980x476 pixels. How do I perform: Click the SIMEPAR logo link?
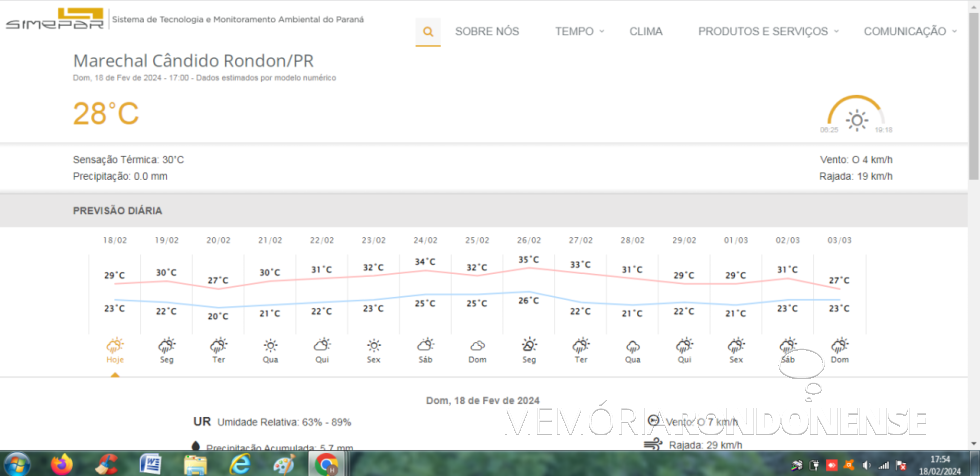(53, 19)
